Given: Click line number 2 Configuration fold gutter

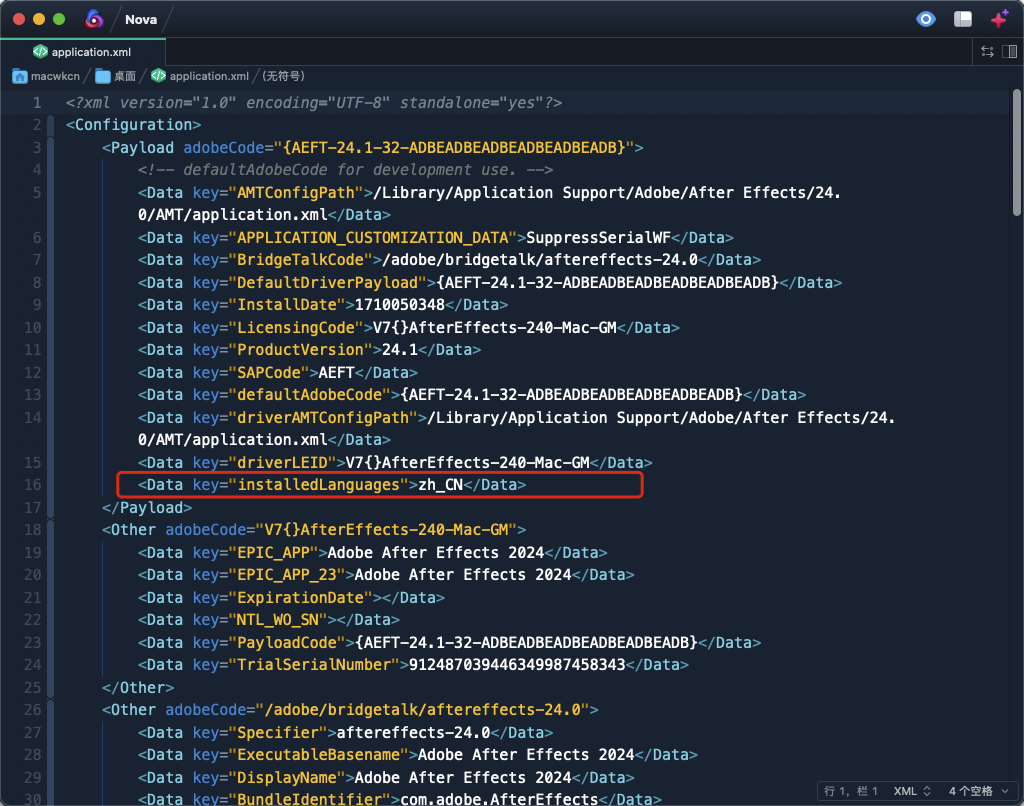Looking at the screenshot, I should (x=36, y=125).
